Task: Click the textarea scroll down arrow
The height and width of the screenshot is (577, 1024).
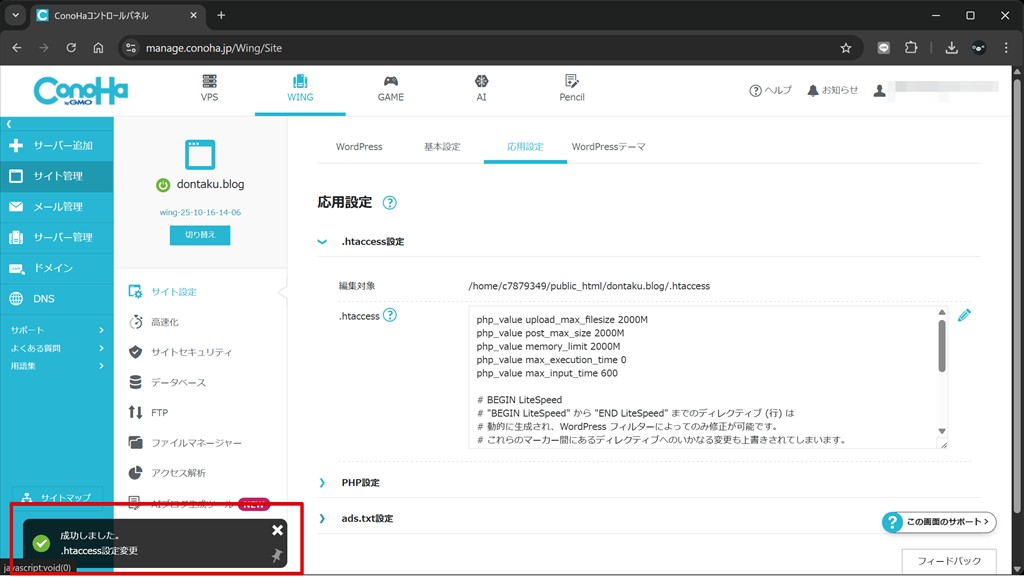Action: (942, 431)
